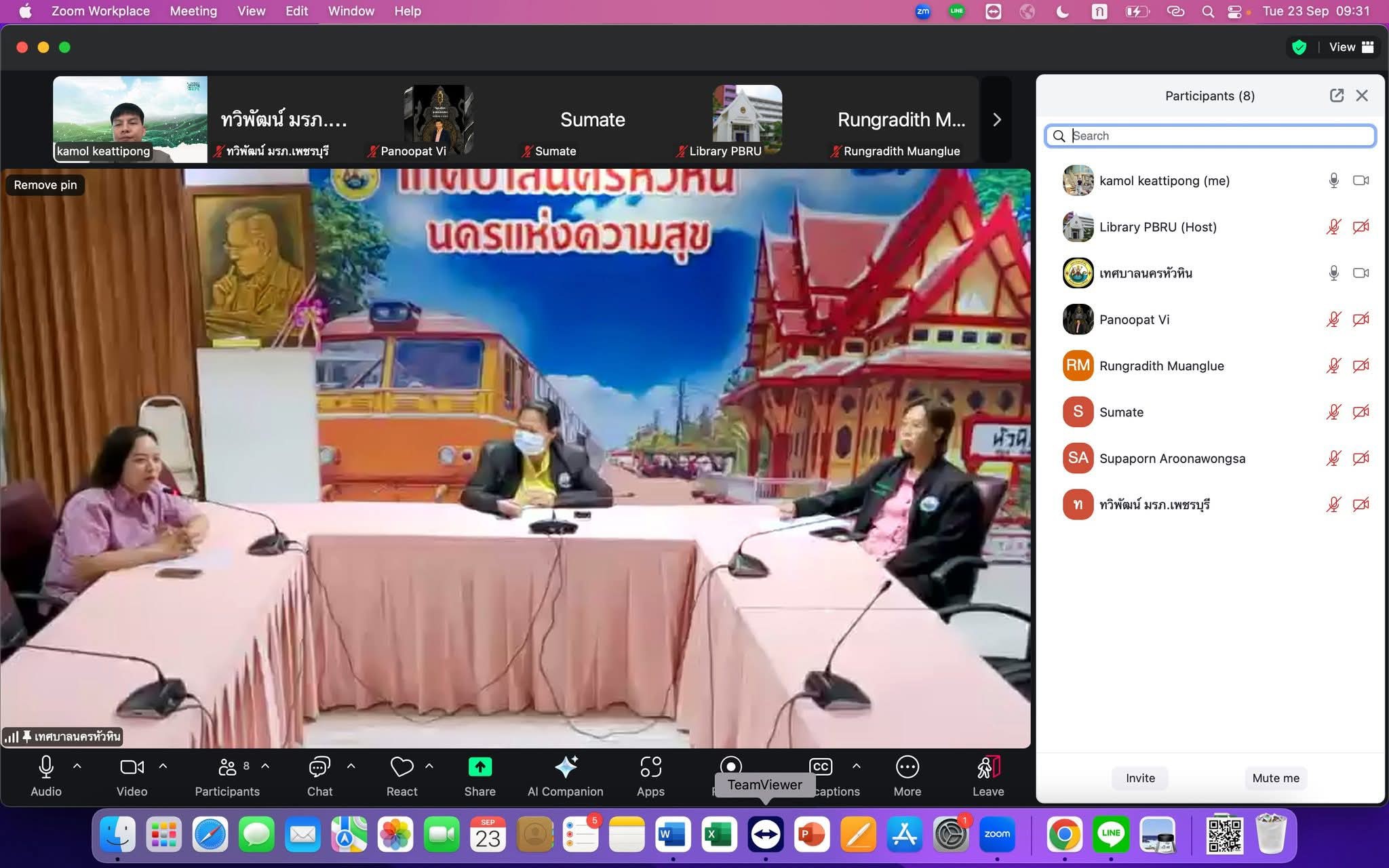1389x868 pixels.
Task: Click the green Share screen icon
Action: pos(480,768)
